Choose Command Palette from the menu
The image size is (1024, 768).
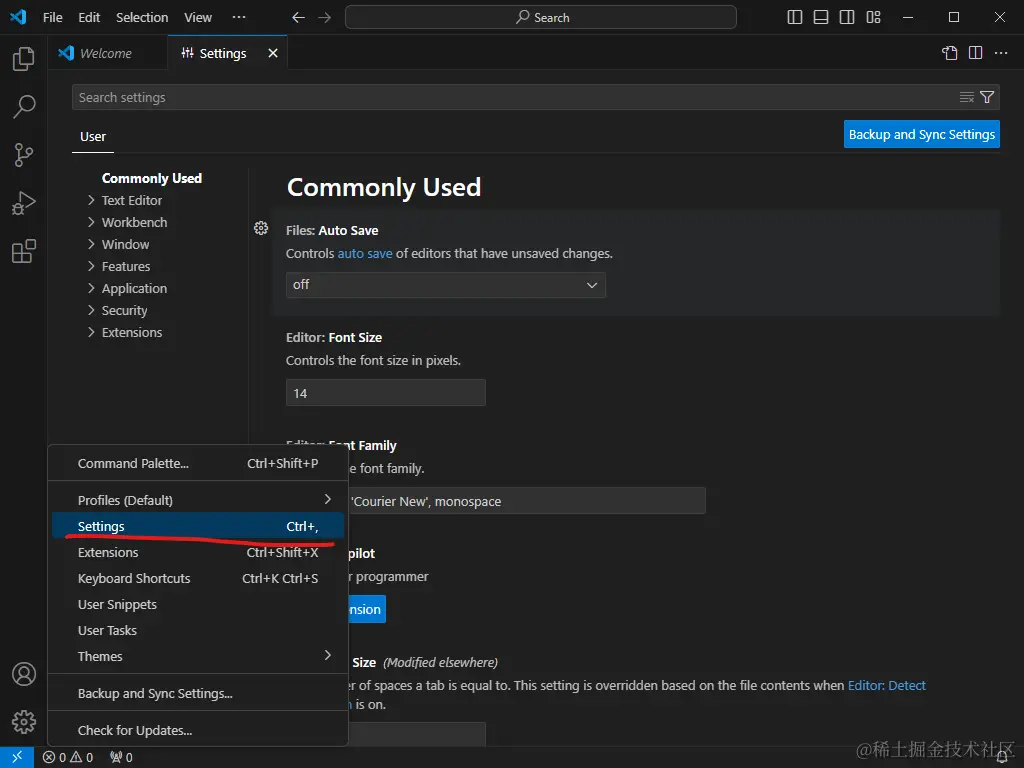(x=198, y=463)
